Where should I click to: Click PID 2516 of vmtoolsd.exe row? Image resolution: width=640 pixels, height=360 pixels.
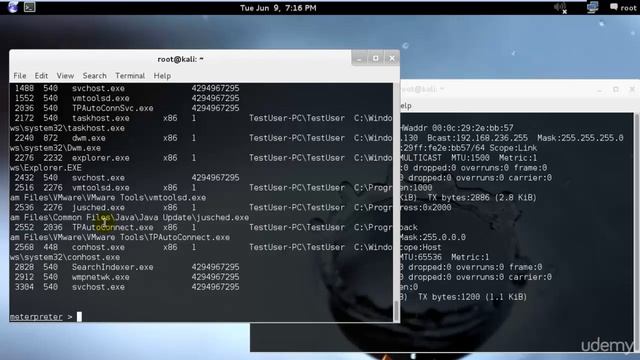(x=24, y=188)
